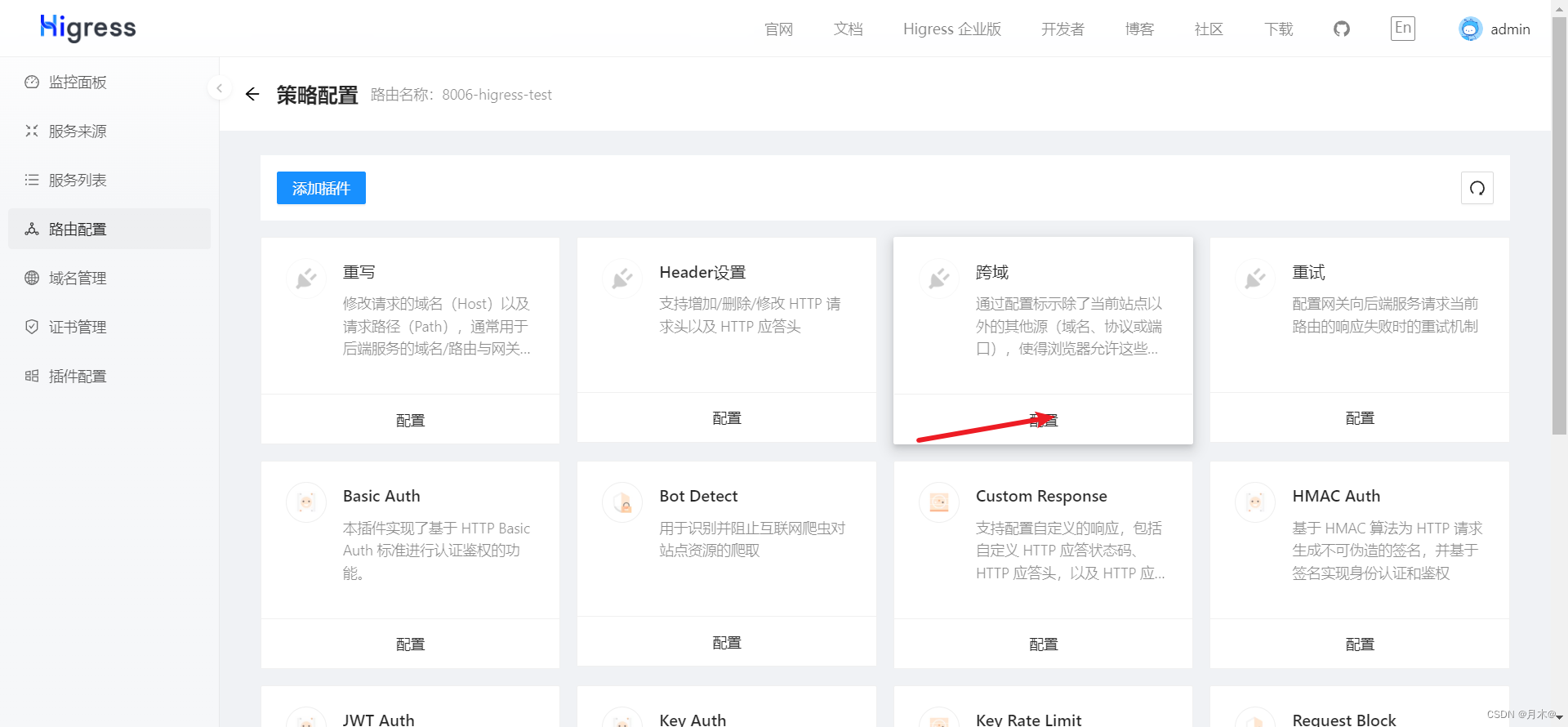Click the Key Rate Limit card title

[x=1028, y=720]
